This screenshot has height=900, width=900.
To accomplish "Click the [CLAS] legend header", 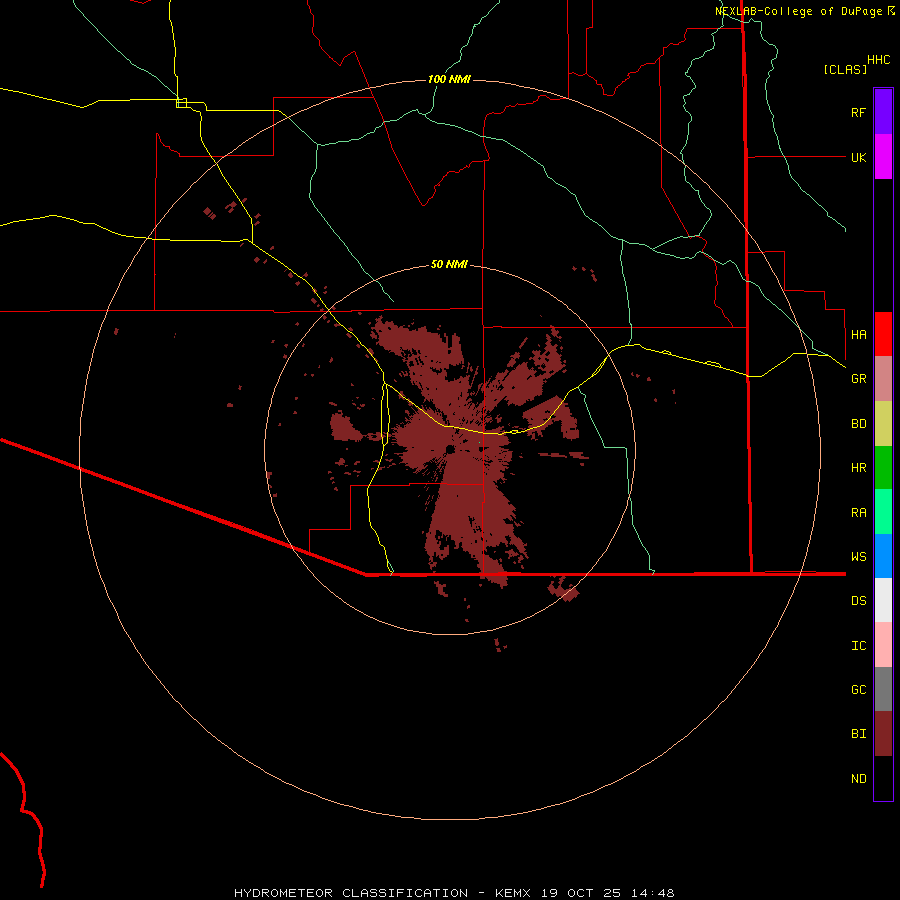I will (x=845, y=69).
